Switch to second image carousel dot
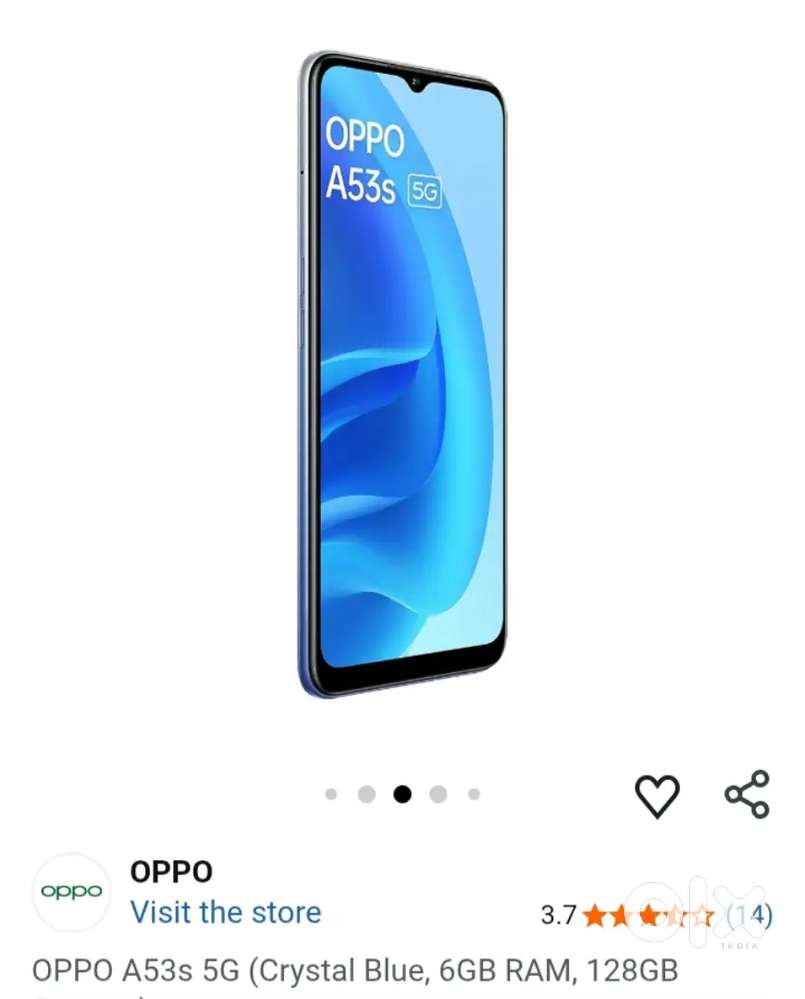This screenshot has width=805, height=999. point(366,794)
